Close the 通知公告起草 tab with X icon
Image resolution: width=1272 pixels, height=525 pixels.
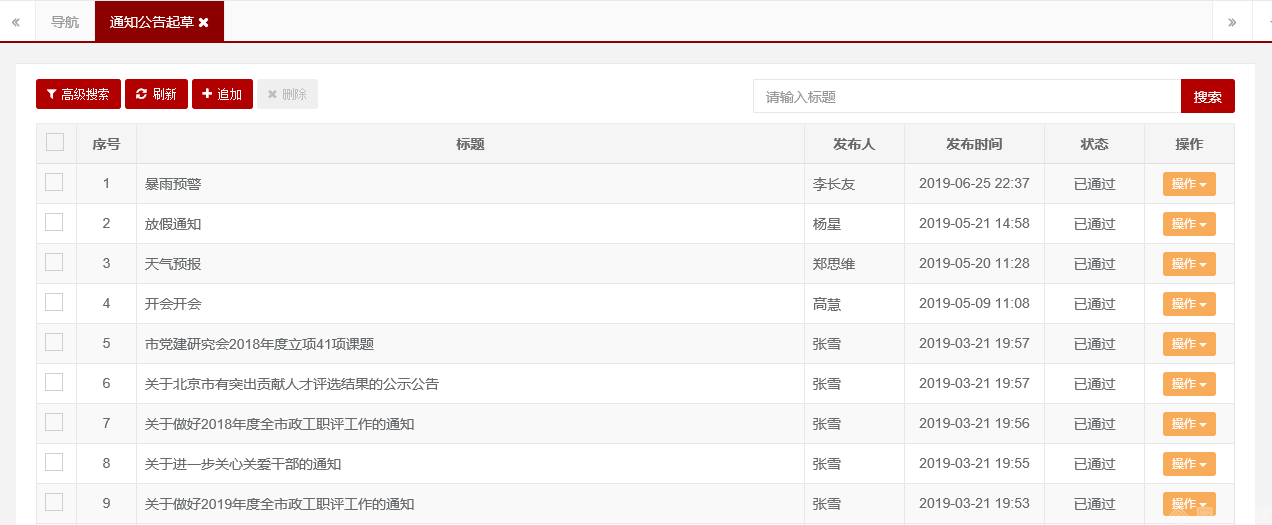[204, 22]
